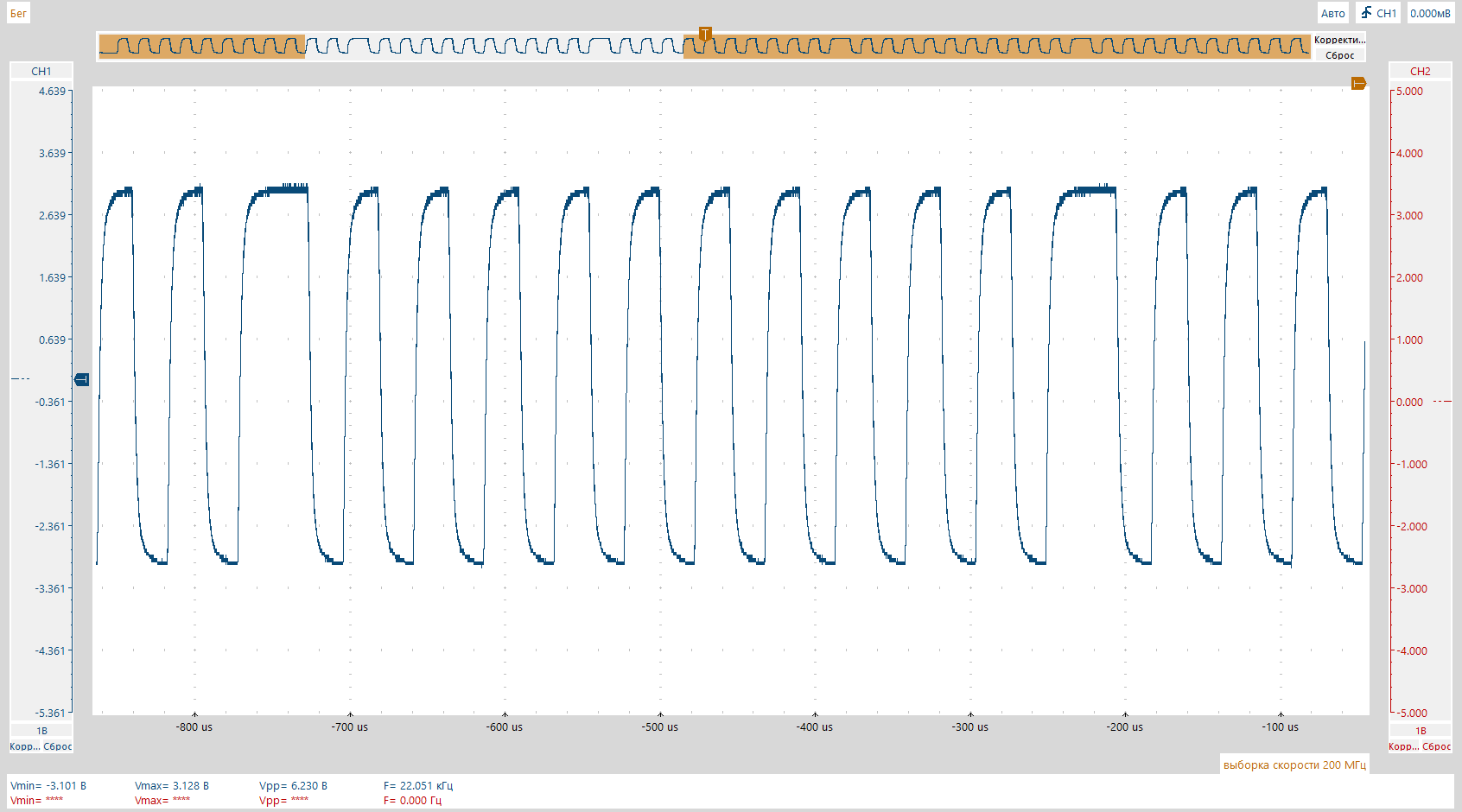Click the Сброс button under CH1 scale
The height and width of the screenshot is (812, 1462).
(x=58, y=746)
